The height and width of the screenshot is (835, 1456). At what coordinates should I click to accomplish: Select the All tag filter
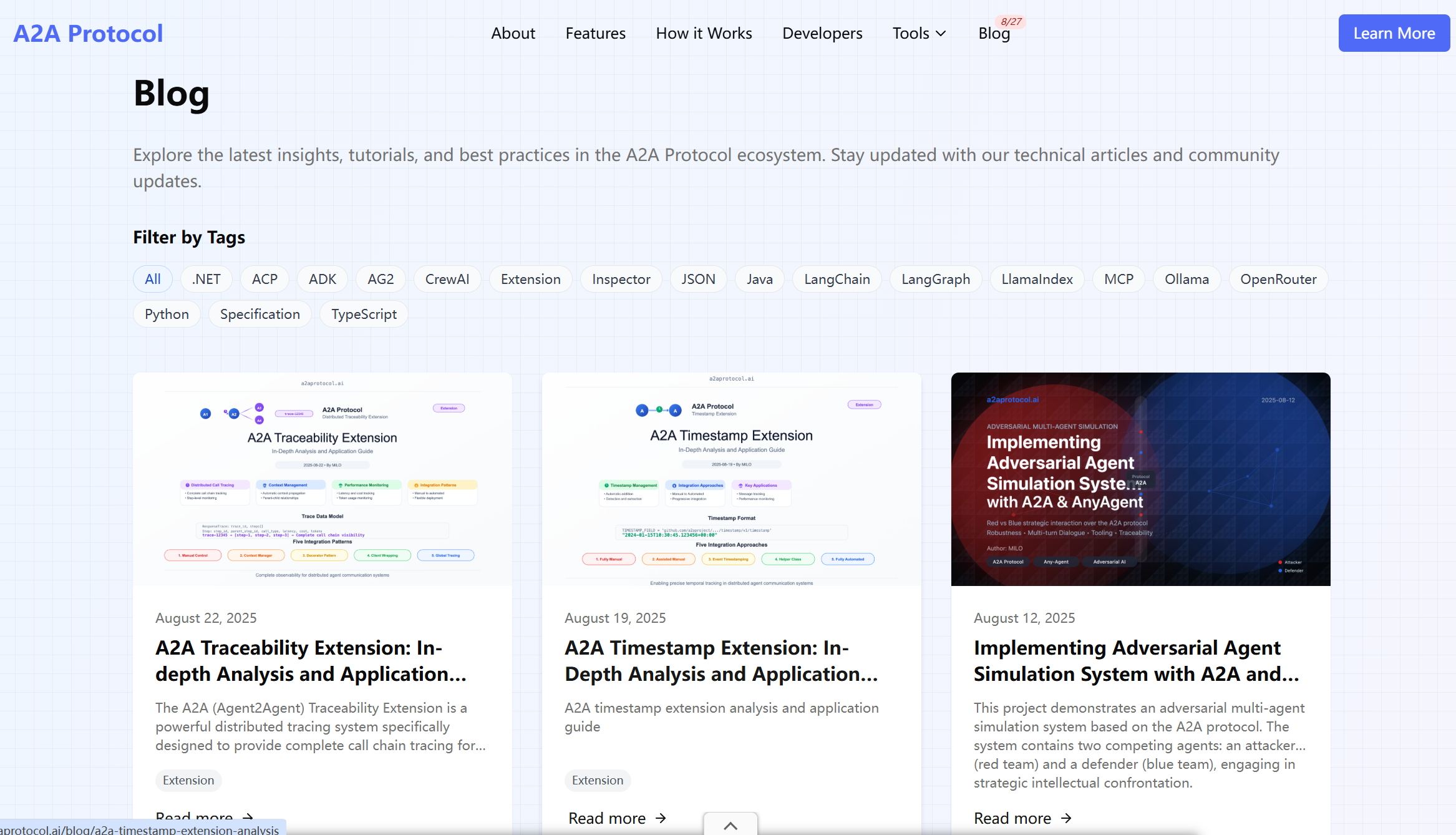pos(153,279)
